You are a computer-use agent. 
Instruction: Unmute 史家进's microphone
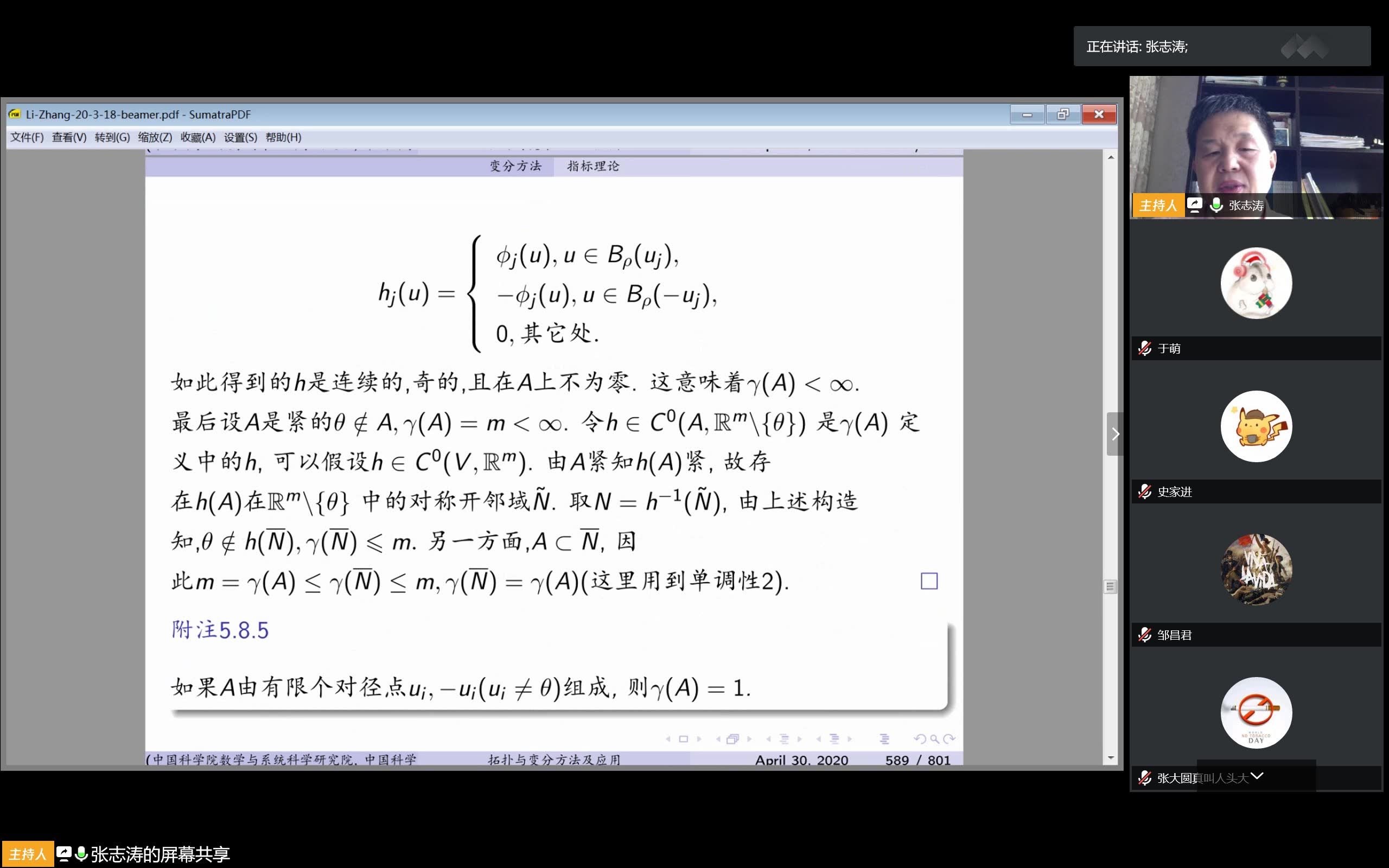pyautogui.click(x=1145, y=492)
